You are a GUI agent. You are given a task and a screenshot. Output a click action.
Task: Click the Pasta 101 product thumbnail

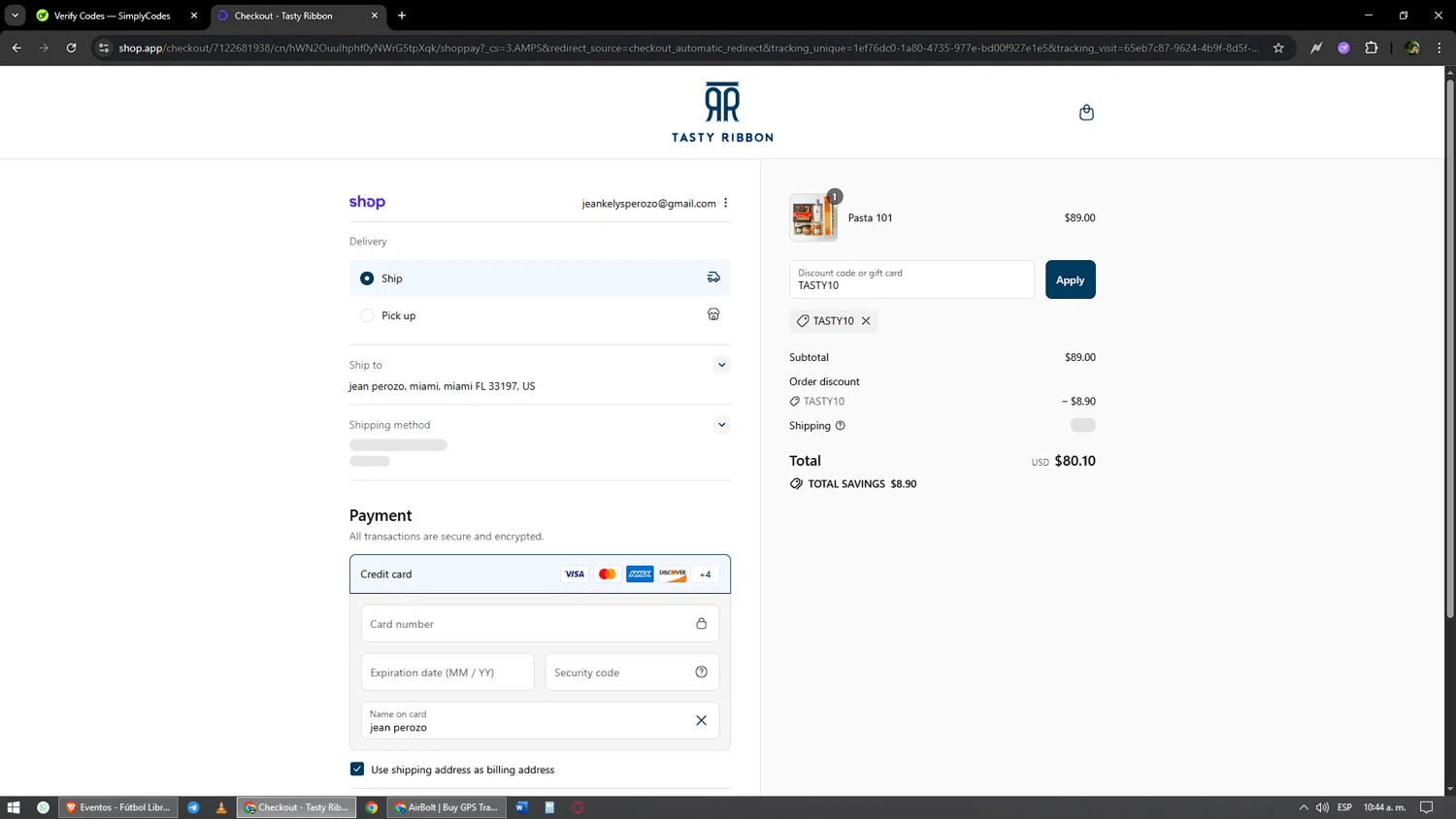(x=813, y=217)
